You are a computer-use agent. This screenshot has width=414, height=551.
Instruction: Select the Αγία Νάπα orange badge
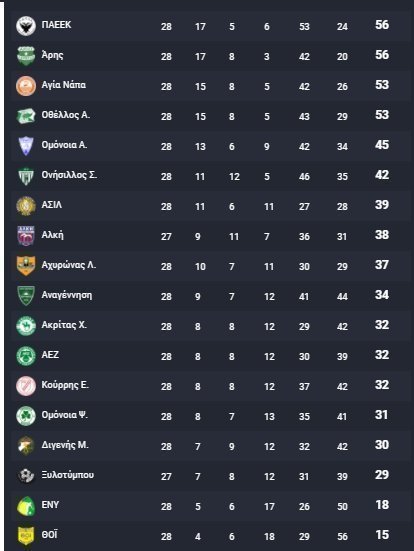pyautogui.click(x=26, y=86)
